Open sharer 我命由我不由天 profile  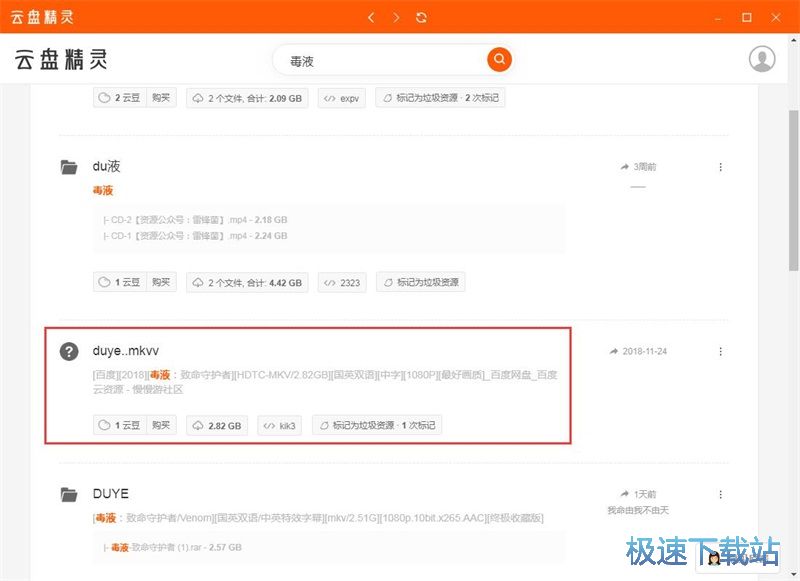638,510
